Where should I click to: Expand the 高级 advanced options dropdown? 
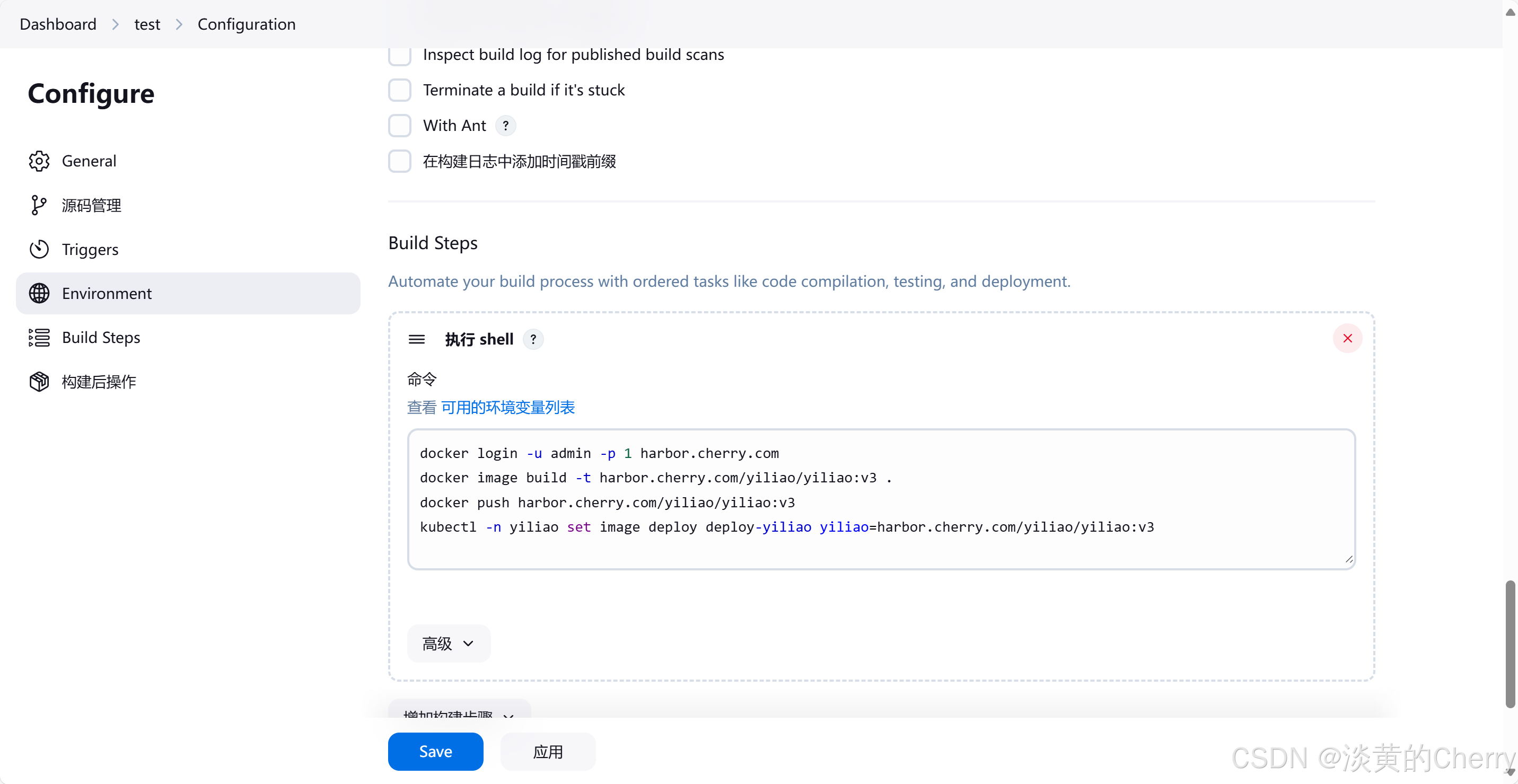pyautogui.click(x=449, y=643)
